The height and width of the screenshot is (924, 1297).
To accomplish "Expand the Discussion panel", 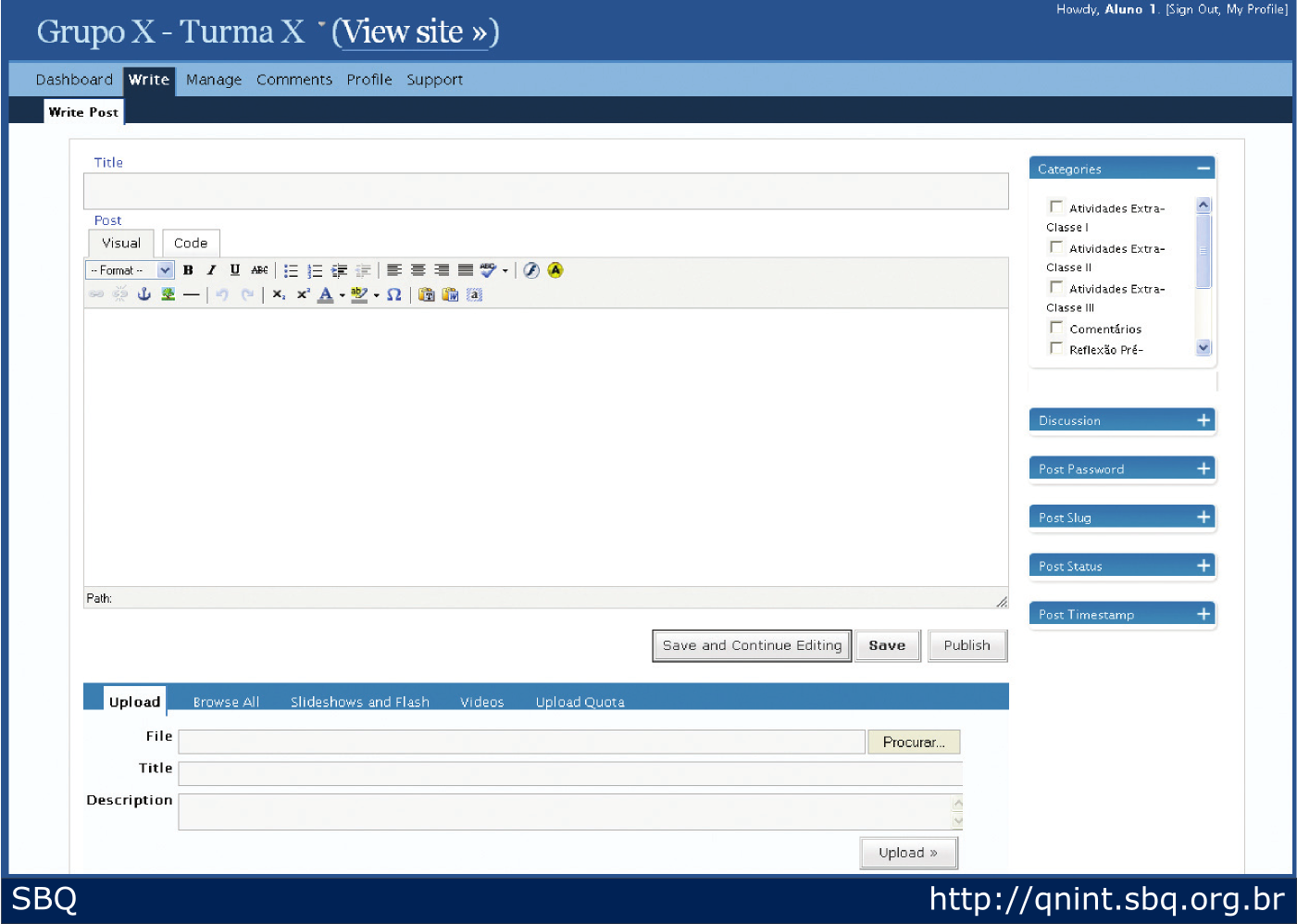I will click(1203, 420).
